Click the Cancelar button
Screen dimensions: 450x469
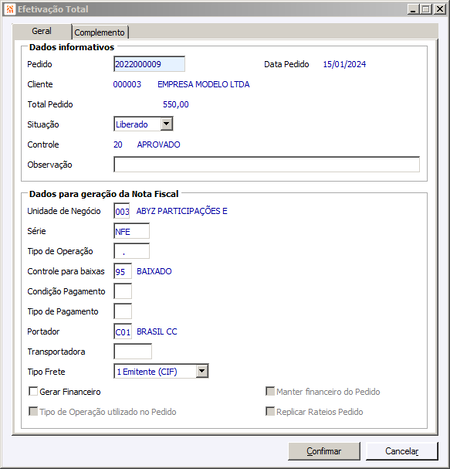402,451
